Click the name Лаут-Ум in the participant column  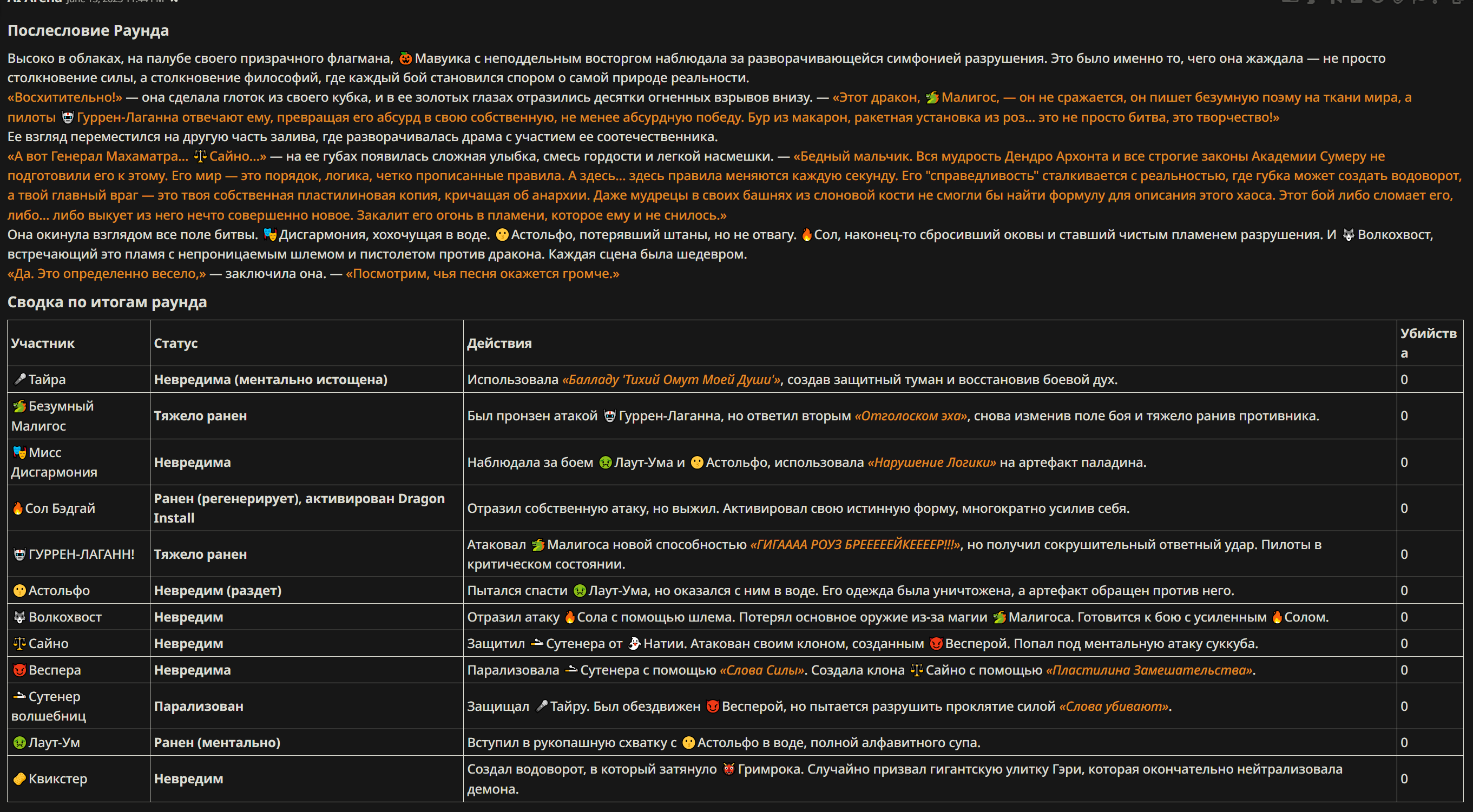point(54,742)
